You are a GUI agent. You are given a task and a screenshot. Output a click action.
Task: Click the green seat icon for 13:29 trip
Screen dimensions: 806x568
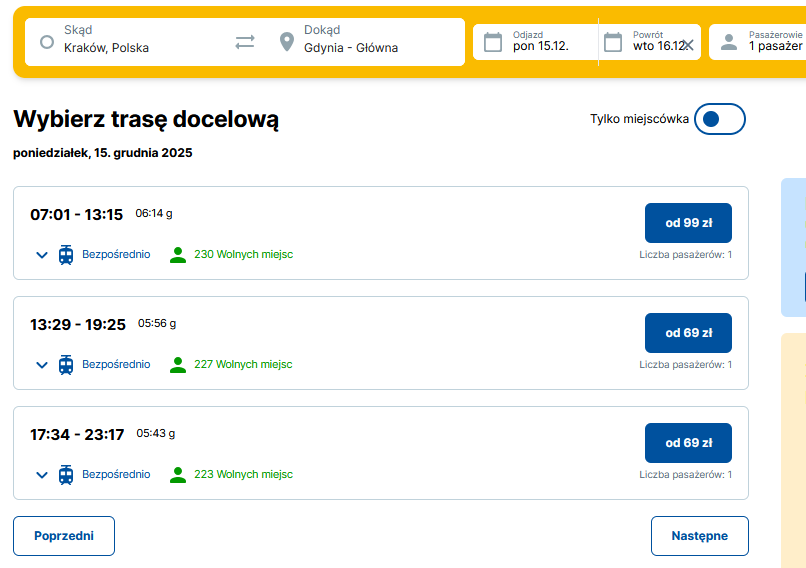coord(178,365)
